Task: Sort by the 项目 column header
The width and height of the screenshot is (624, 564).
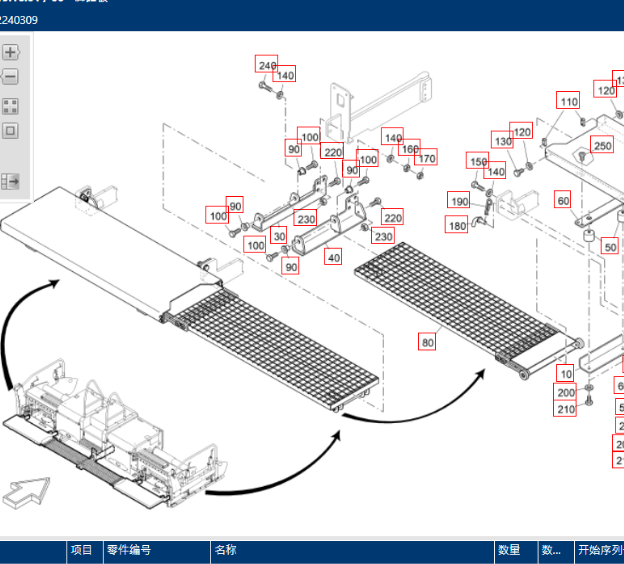Action: pyautogui.click(x=81, y=550)
